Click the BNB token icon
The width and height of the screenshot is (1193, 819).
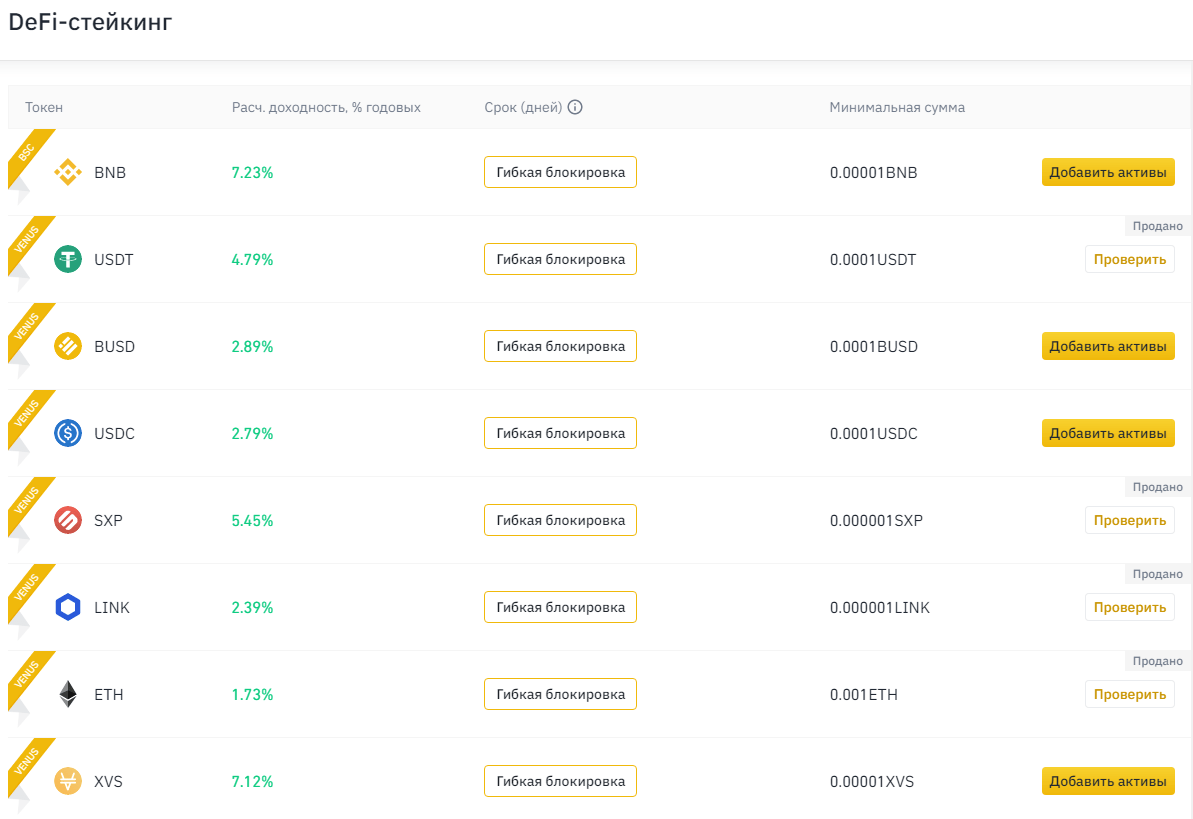click(x=68, y=172)
